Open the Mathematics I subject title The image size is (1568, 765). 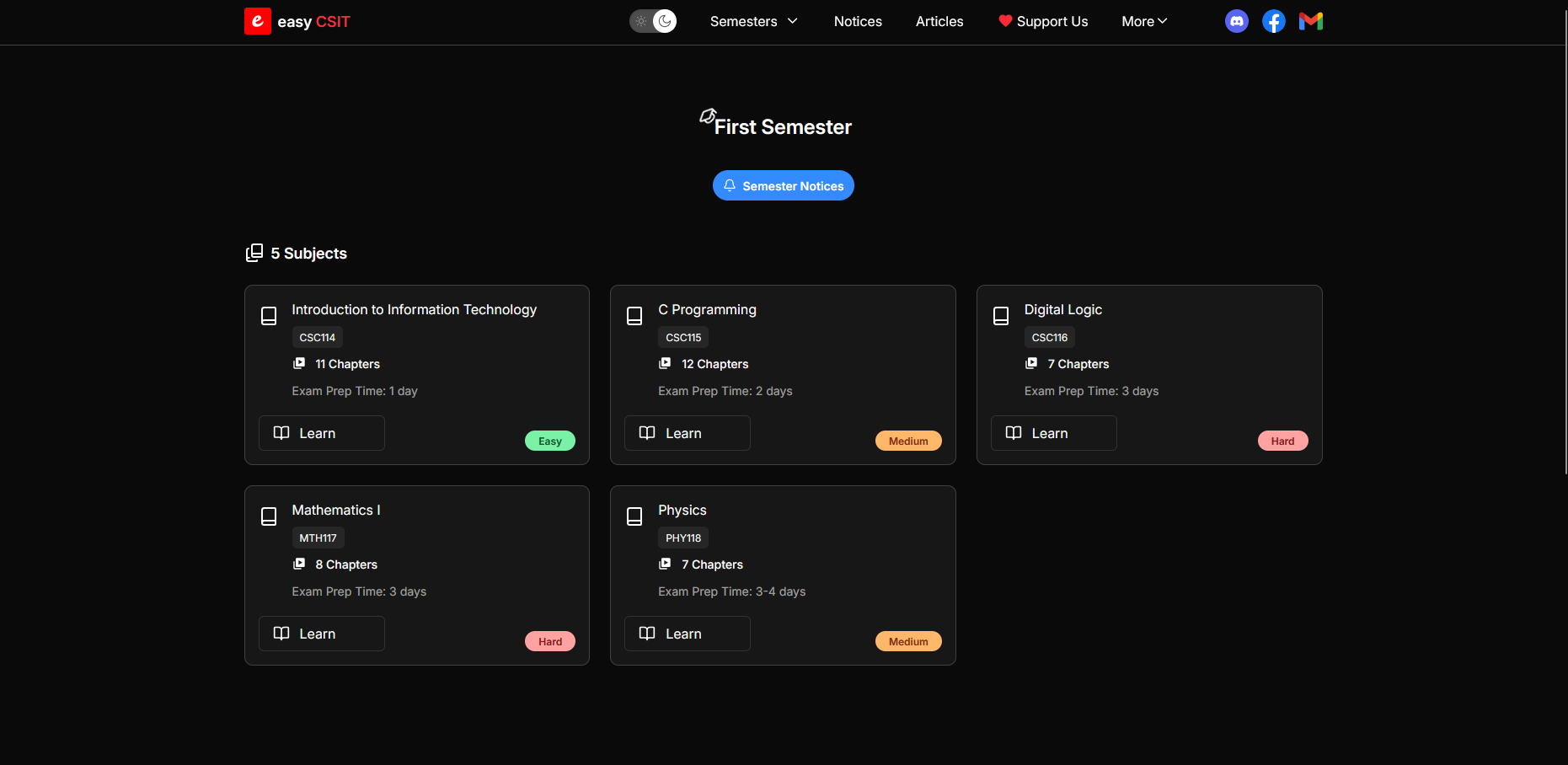tap(336, 510)
